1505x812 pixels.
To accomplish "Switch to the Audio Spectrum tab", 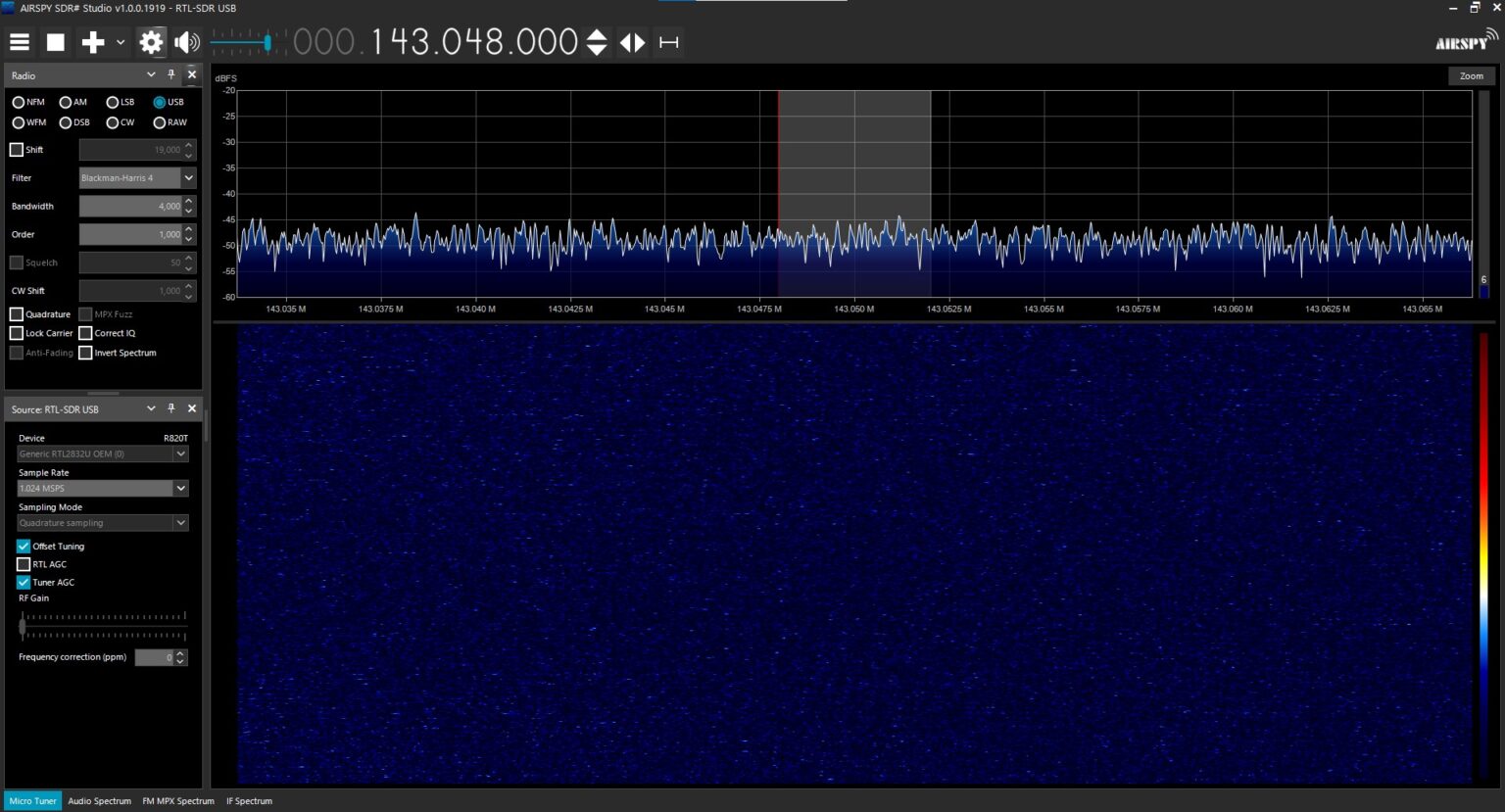I will point(99,801).
